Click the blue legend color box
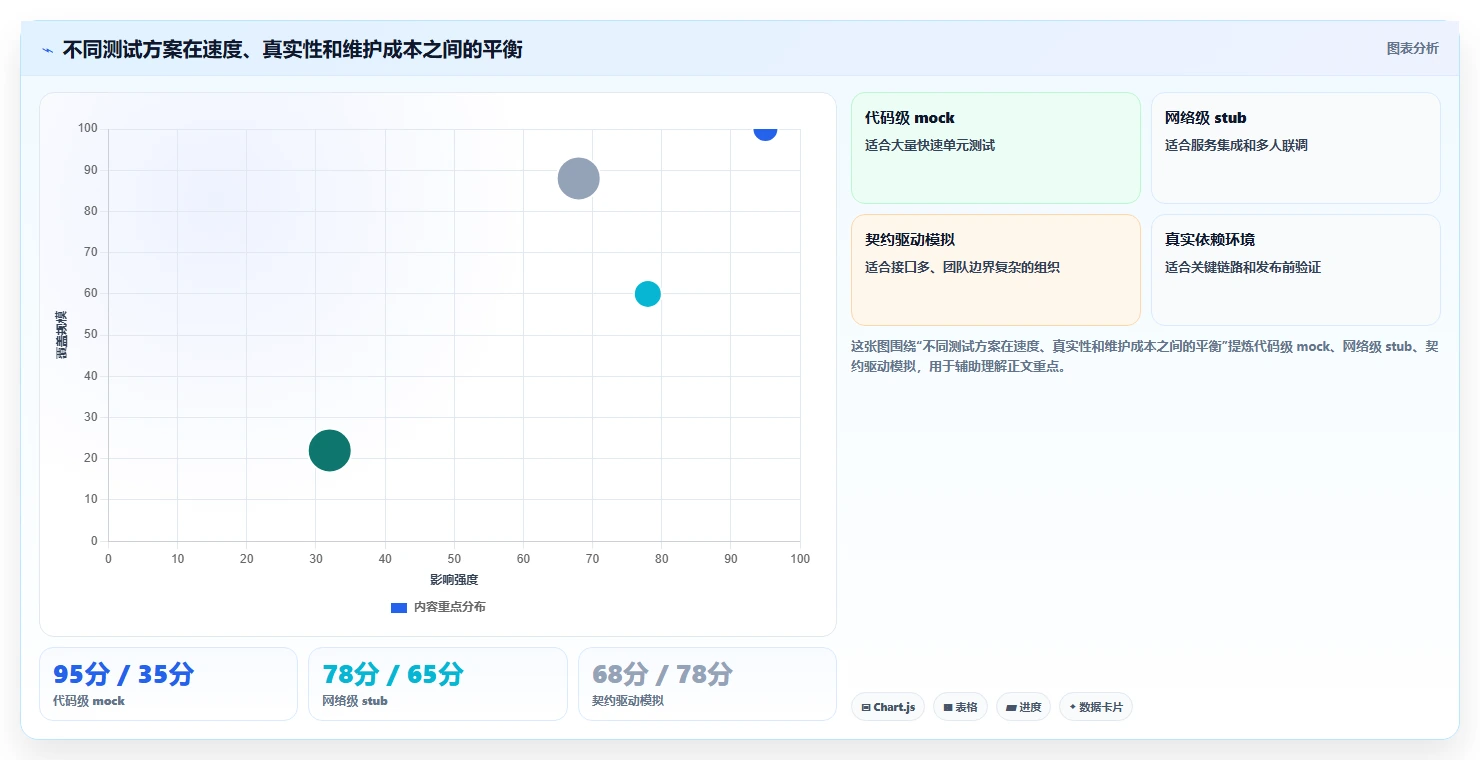1480x760 pixels. (399, 607)
